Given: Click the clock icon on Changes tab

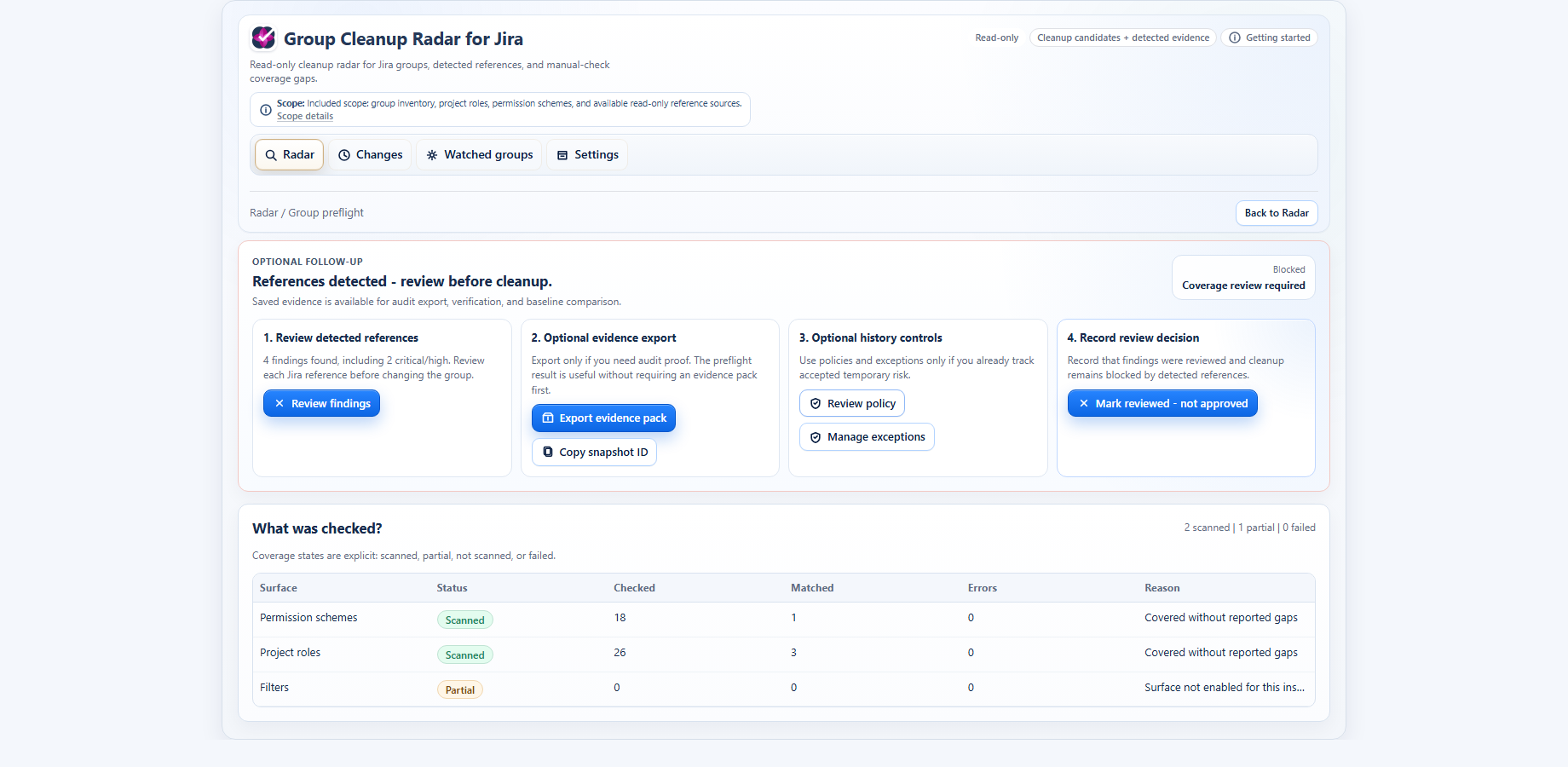Looking at the screenshot, I should (x=344, y=155).
